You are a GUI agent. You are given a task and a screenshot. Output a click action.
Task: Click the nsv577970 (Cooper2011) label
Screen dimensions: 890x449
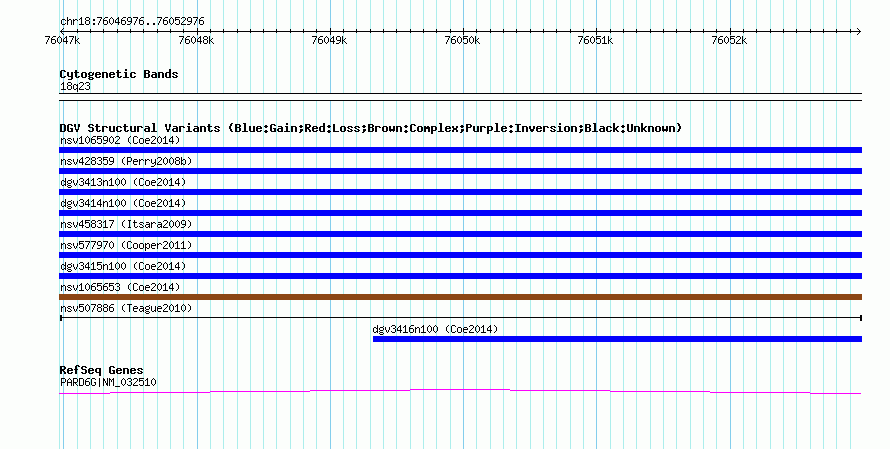click(x=126, y=245)
